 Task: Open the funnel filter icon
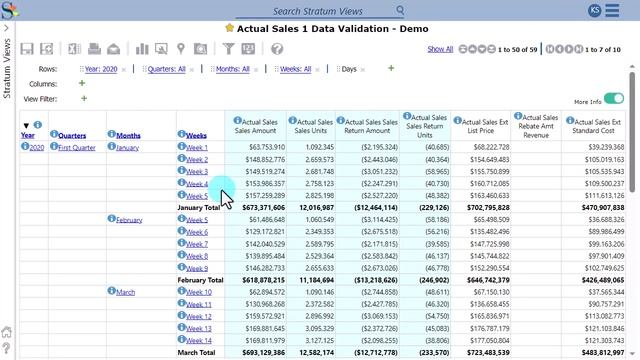[229, 49]
